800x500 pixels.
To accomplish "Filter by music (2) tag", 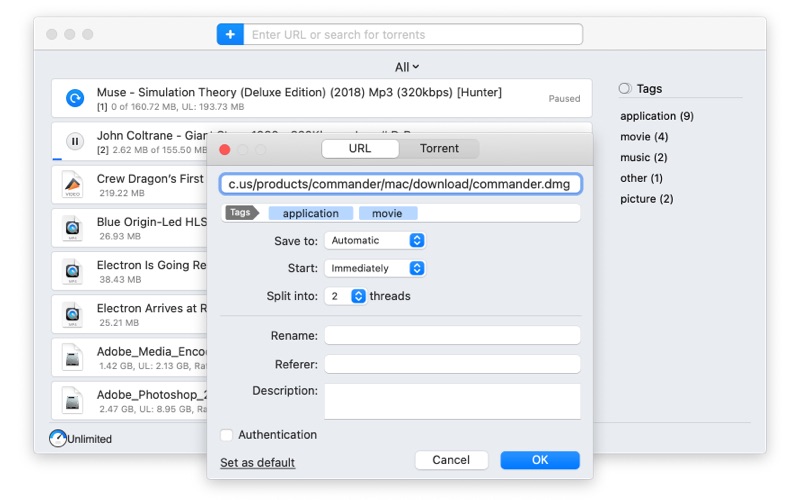I will tap(643, 157).
